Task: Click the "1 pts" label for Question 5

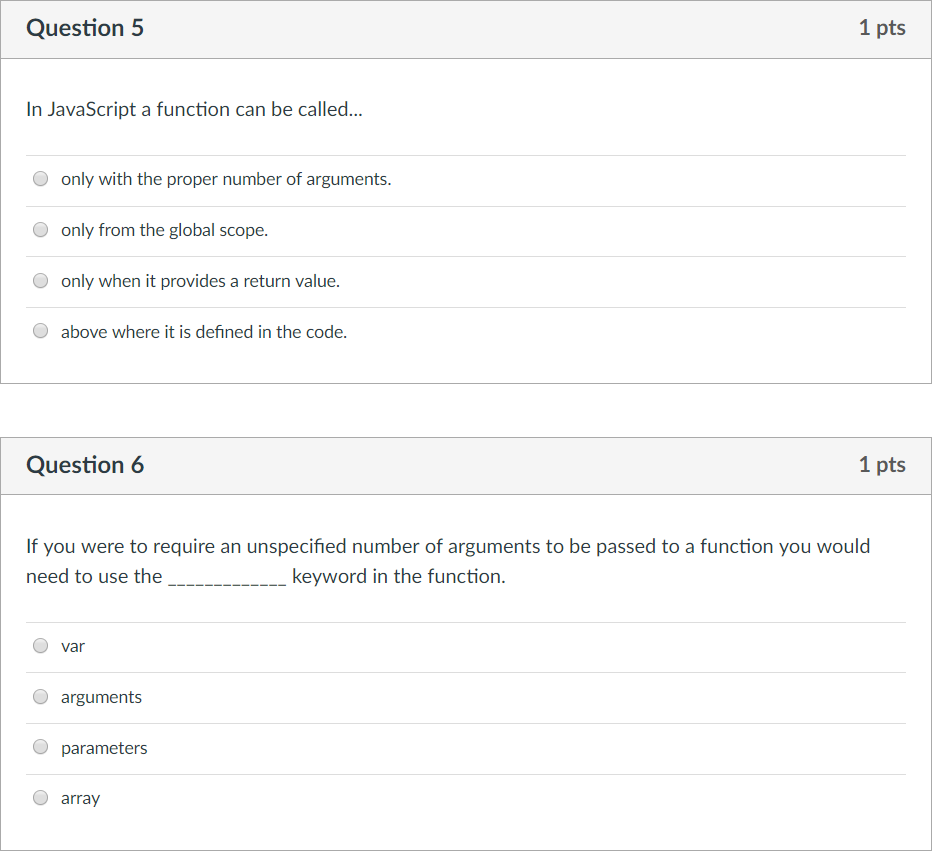Action: pyautogui.click(x=882, y=28)
